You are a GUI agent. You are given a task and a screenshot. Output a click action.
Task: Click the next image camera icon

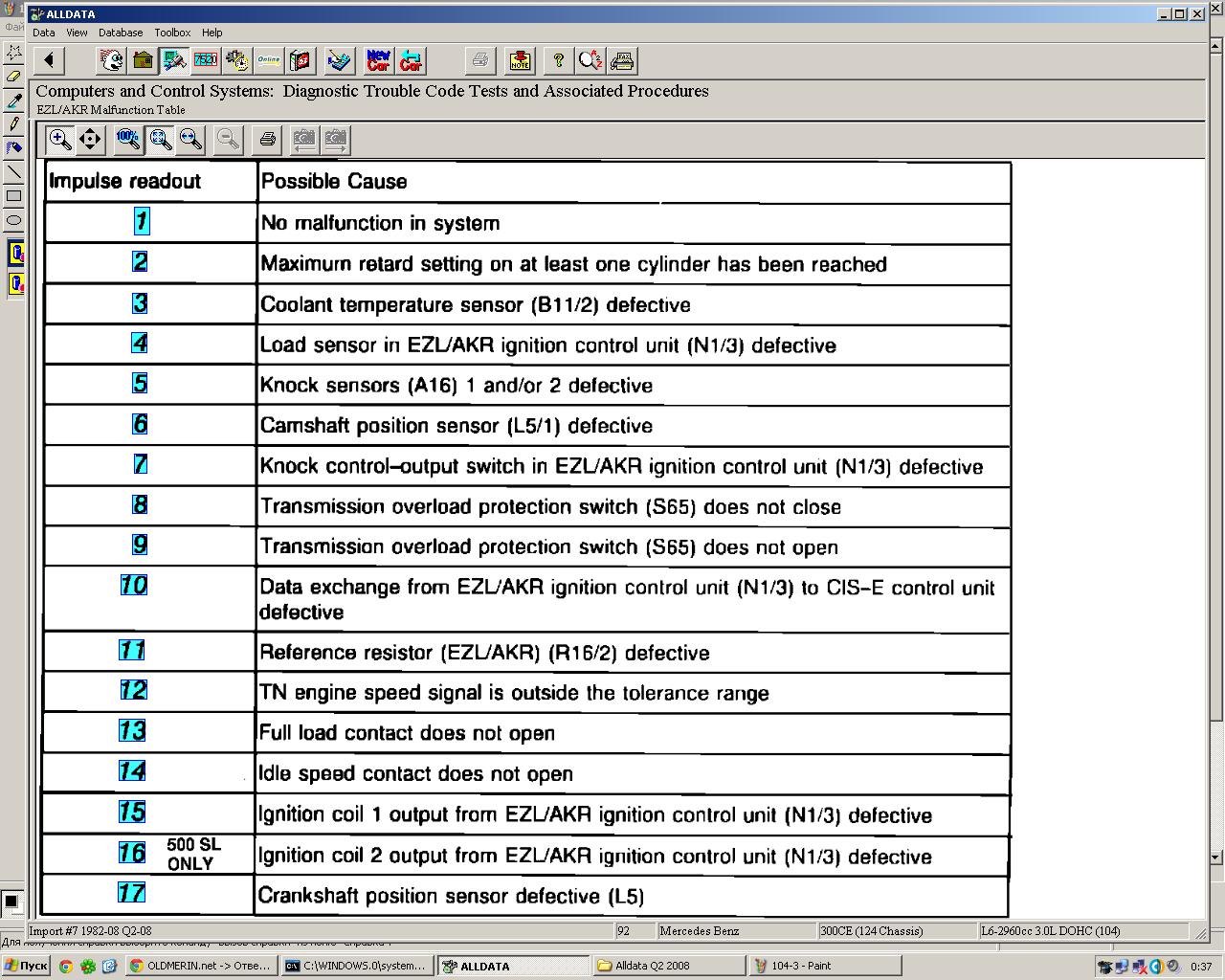(335, 140)
